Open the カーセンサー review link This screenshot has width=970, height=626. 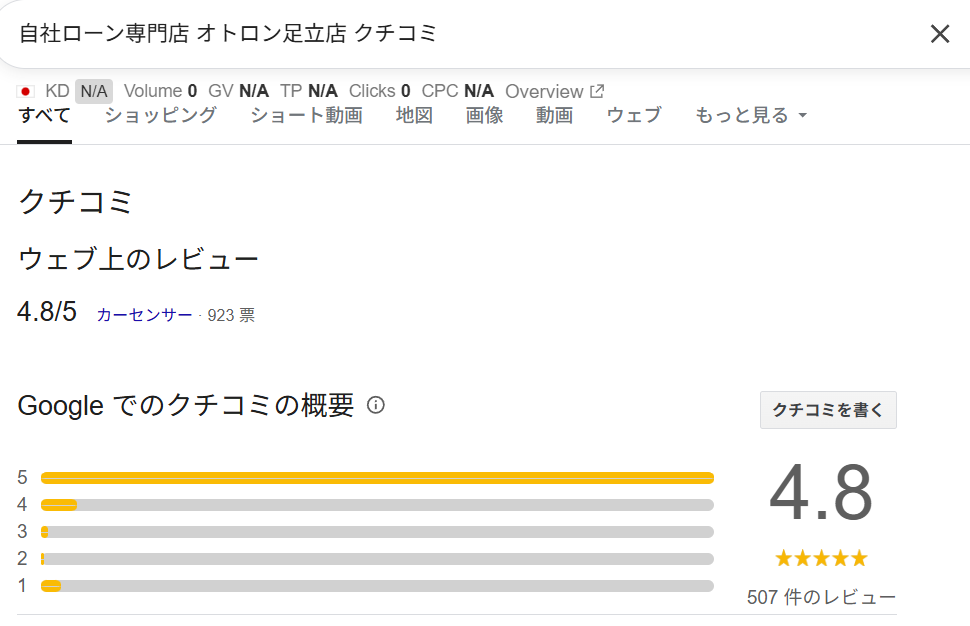tap(144, 315)
